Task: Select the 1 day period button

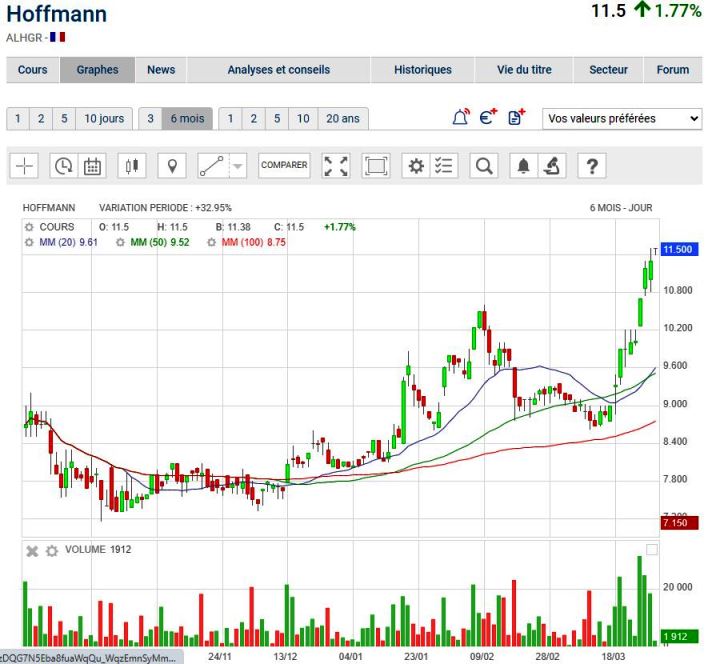Action: [x=18, y=119]
